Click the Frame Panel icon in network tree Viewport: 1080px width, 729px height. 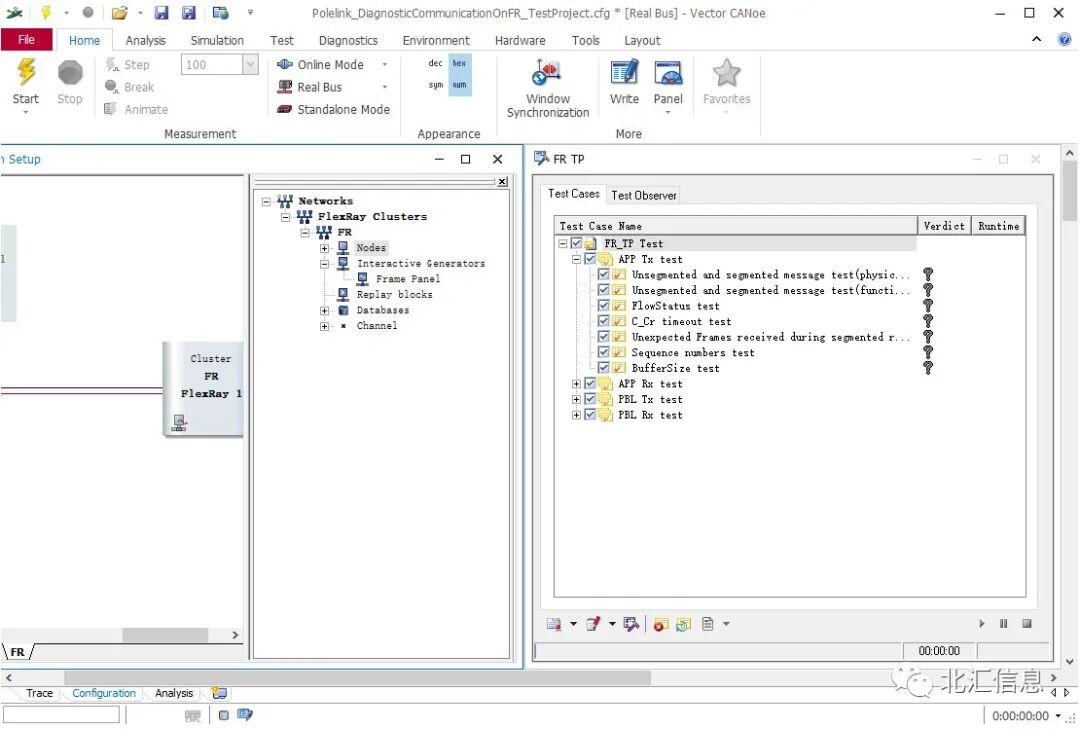pos(362,278)
